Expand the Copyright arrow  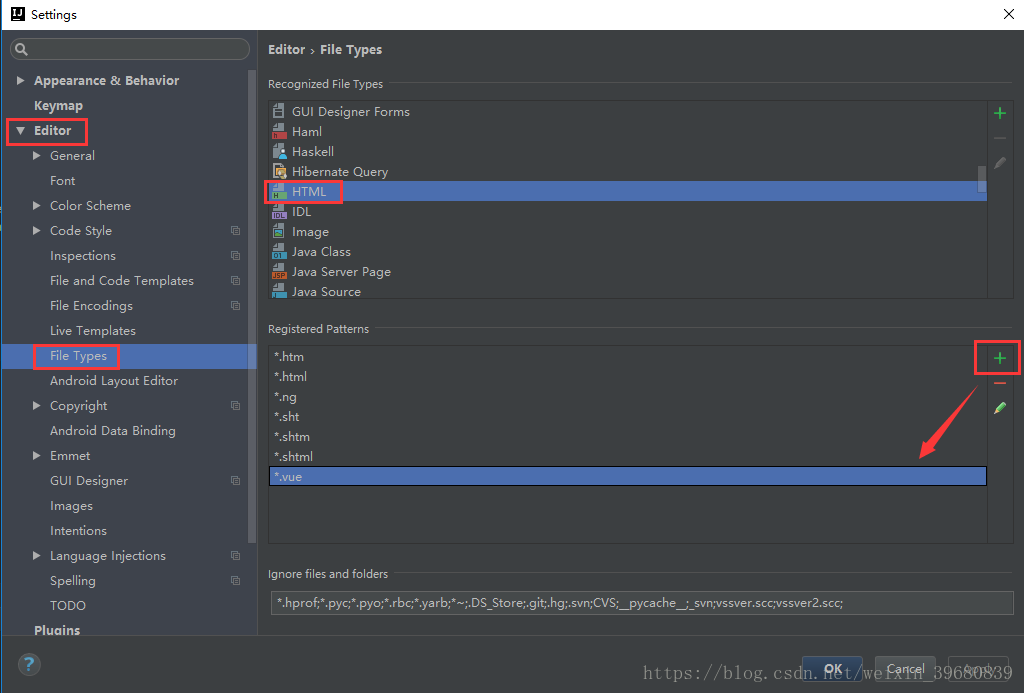pos(37,406)
